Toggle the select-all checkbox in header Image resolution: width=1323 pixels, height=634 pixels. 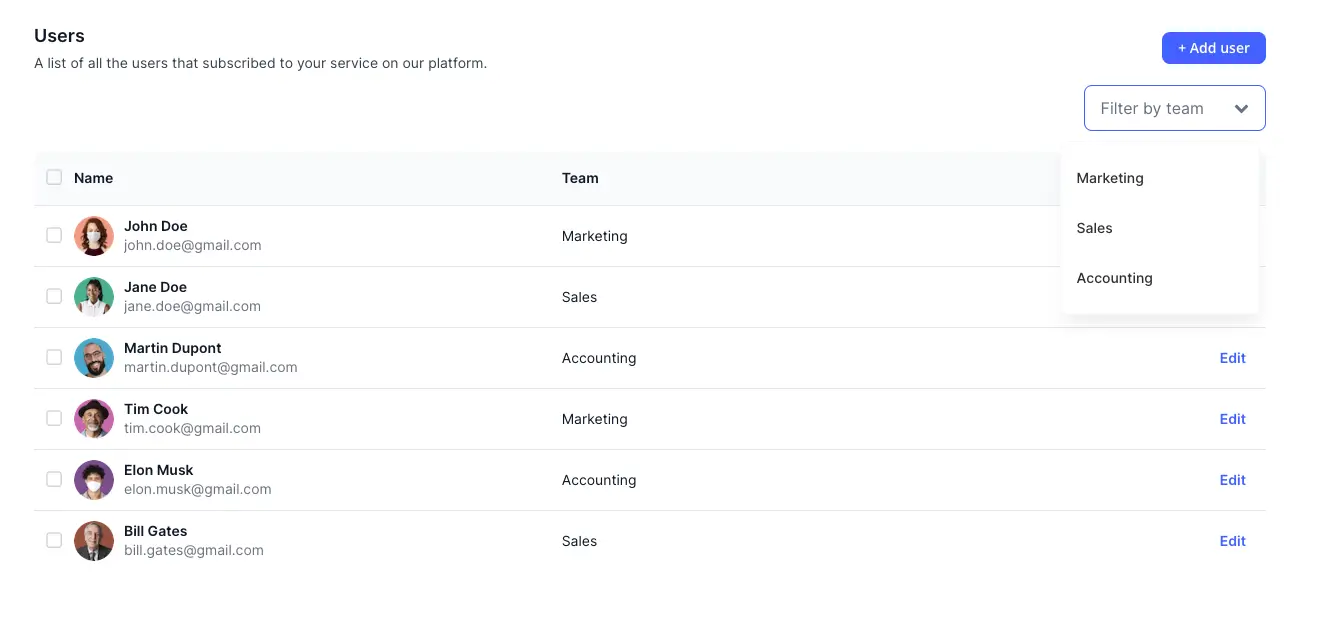(54, 178)
